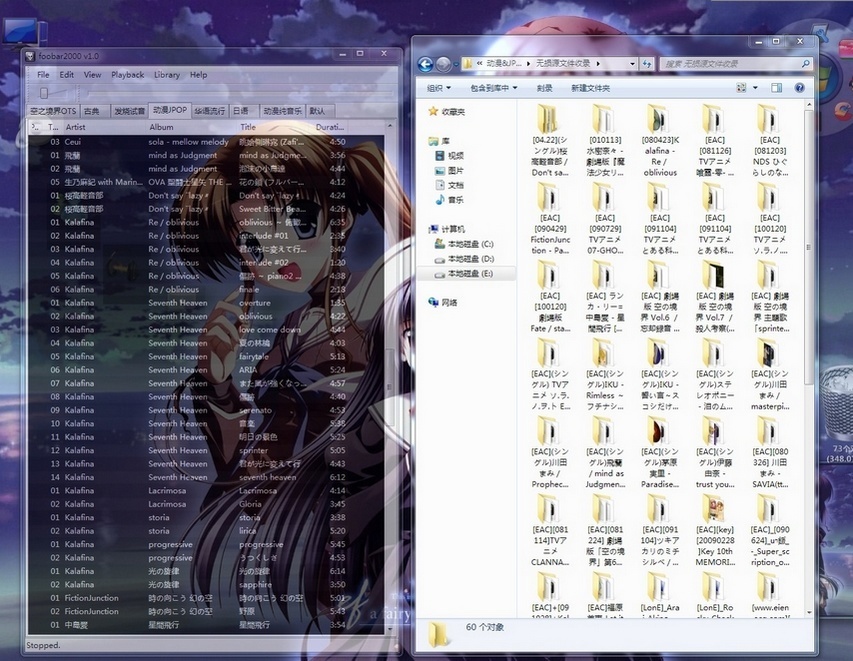Open foobar2000 Edit menu

click(x=66, y=75)
